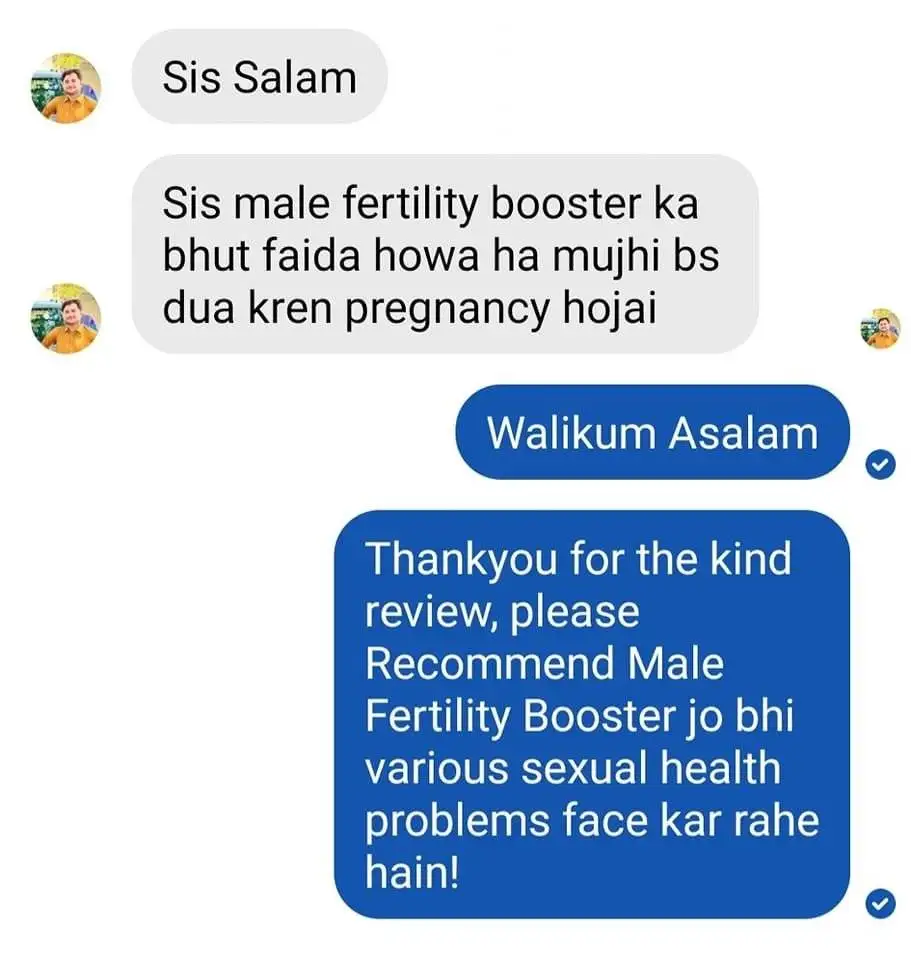
Task: Tap the delivered checkmark next to "Walikum Asalam"
Action: pos(880,465)
